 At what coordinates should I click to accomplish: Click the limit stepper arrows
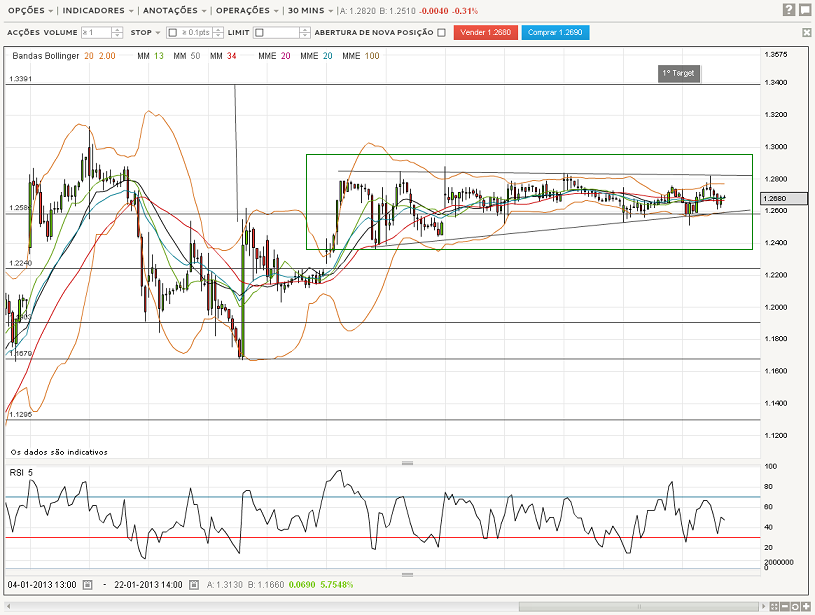click(x=305, y=33)
